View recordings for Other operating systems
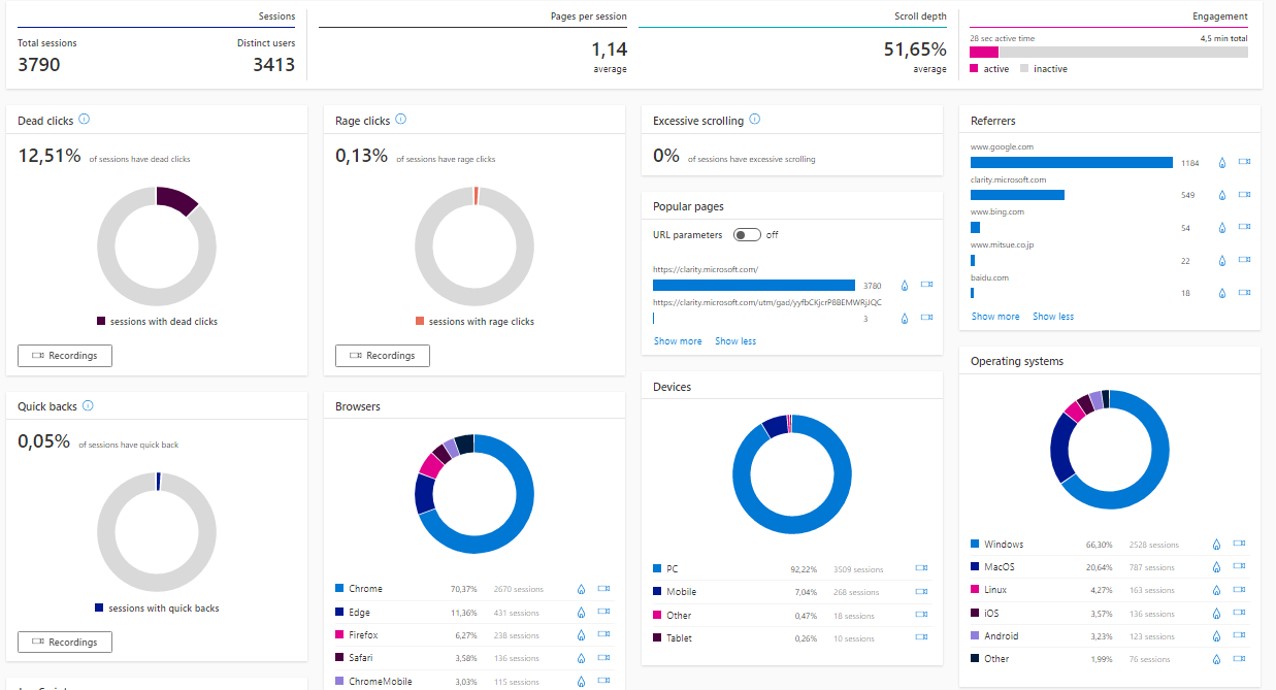 (x=1240, y=659)
